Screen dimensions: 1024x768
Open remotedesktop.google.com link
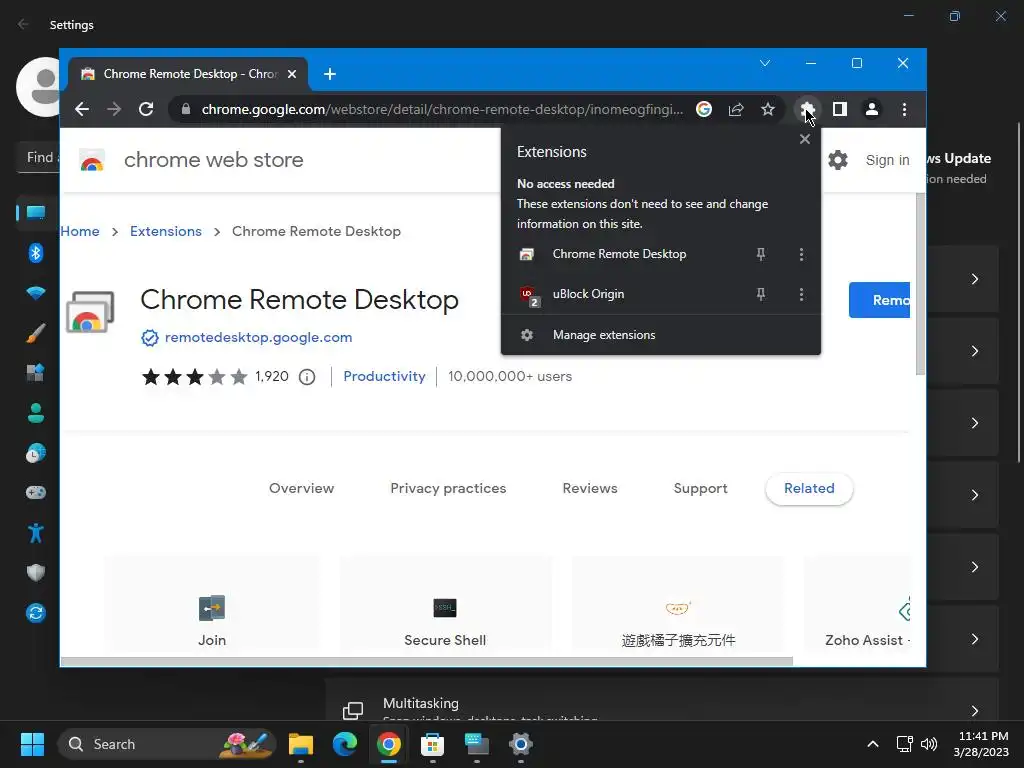259,338
